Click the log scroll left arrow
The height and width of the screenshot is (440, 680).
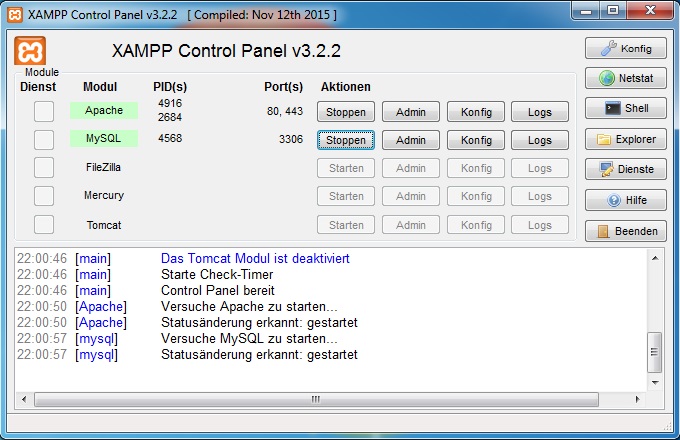pos(24,399)
